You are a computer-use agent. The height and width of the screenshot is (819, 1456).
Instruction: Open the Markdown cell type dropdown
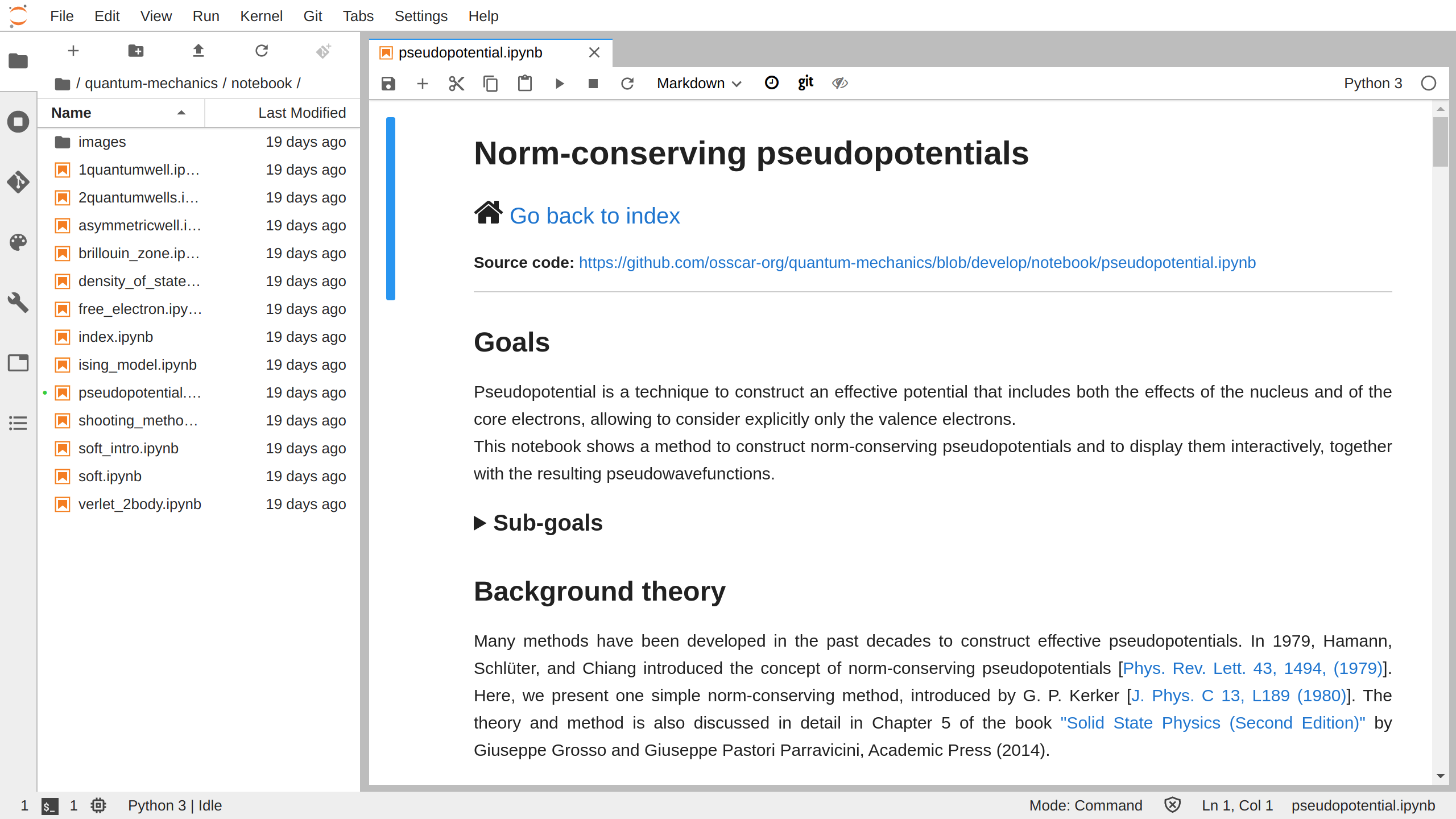698,84
